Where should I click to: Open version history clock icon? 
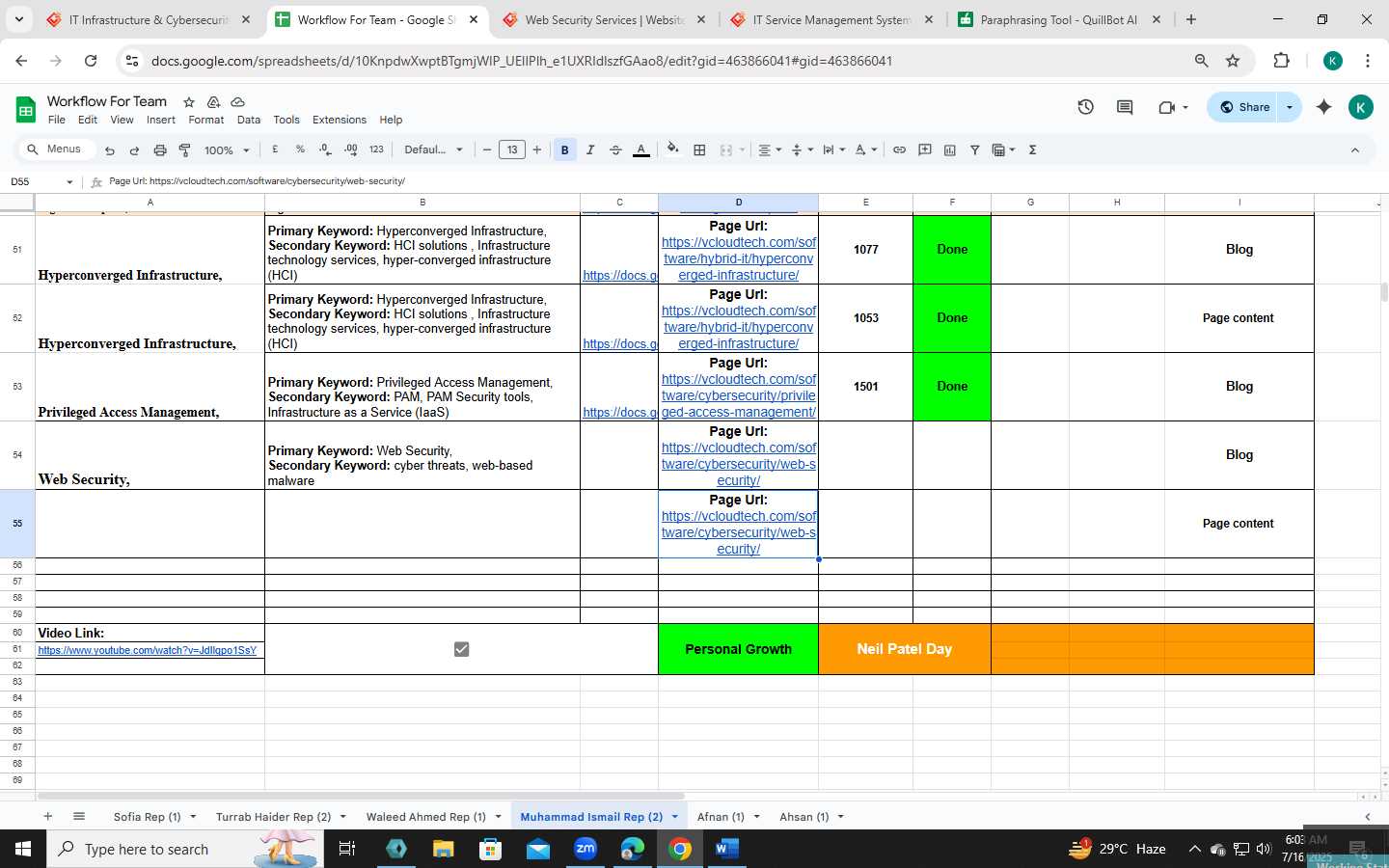(x=1085, y=107)
